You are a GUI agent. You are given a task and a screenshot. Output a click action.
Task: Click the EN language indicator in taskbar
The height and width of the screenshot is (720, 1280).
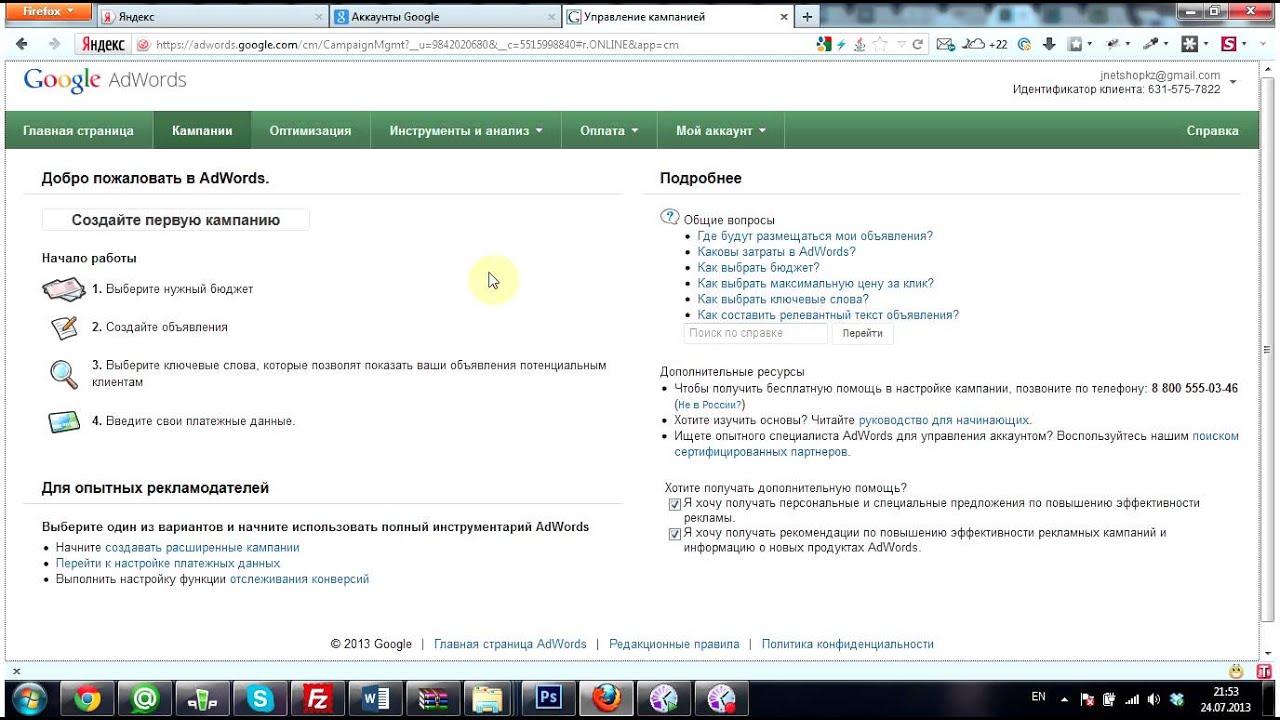click(1038, 697)
